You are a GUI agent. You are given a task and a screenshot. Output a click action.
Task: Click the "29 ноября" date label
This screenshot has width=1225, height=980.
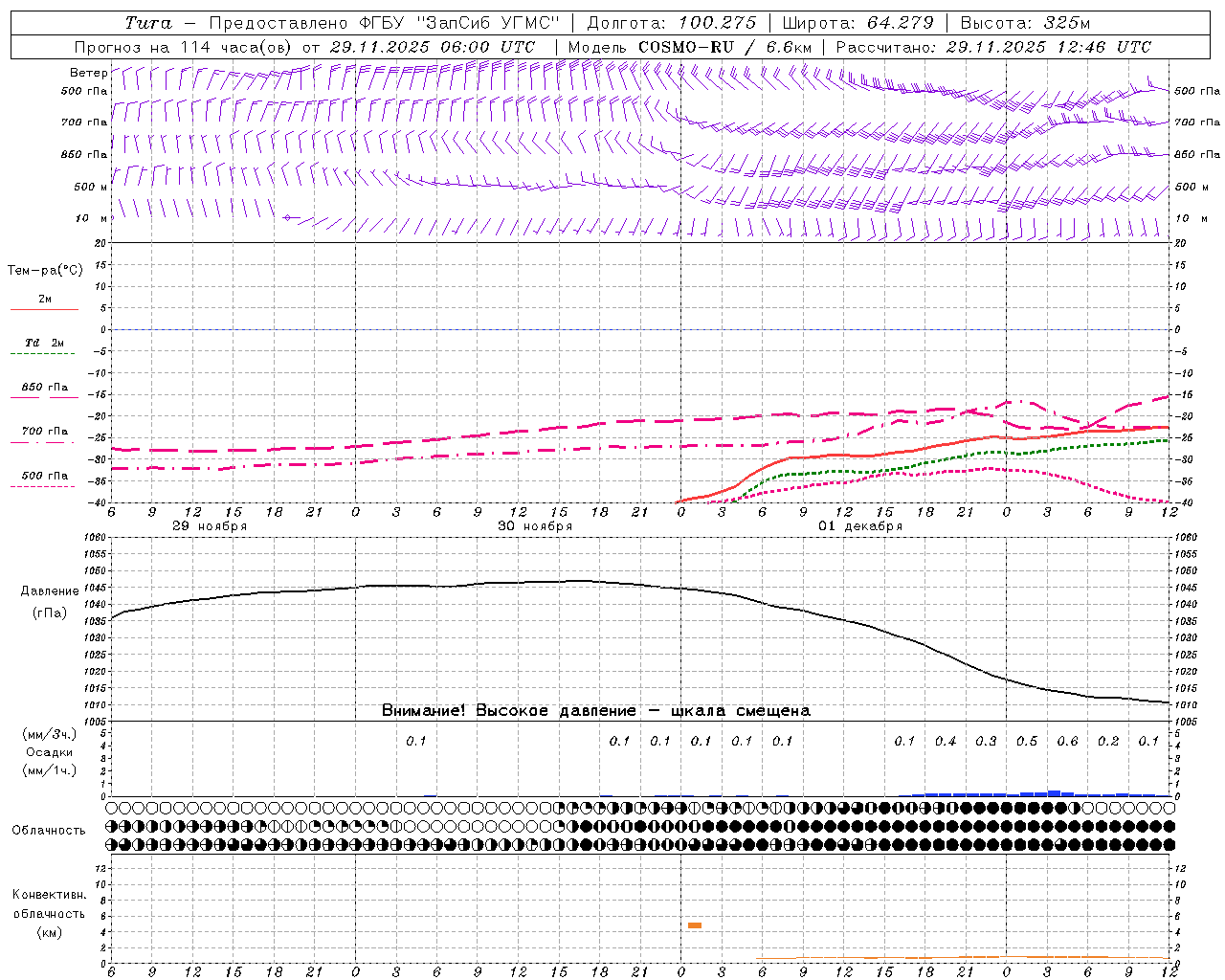[x=210, y=525]
